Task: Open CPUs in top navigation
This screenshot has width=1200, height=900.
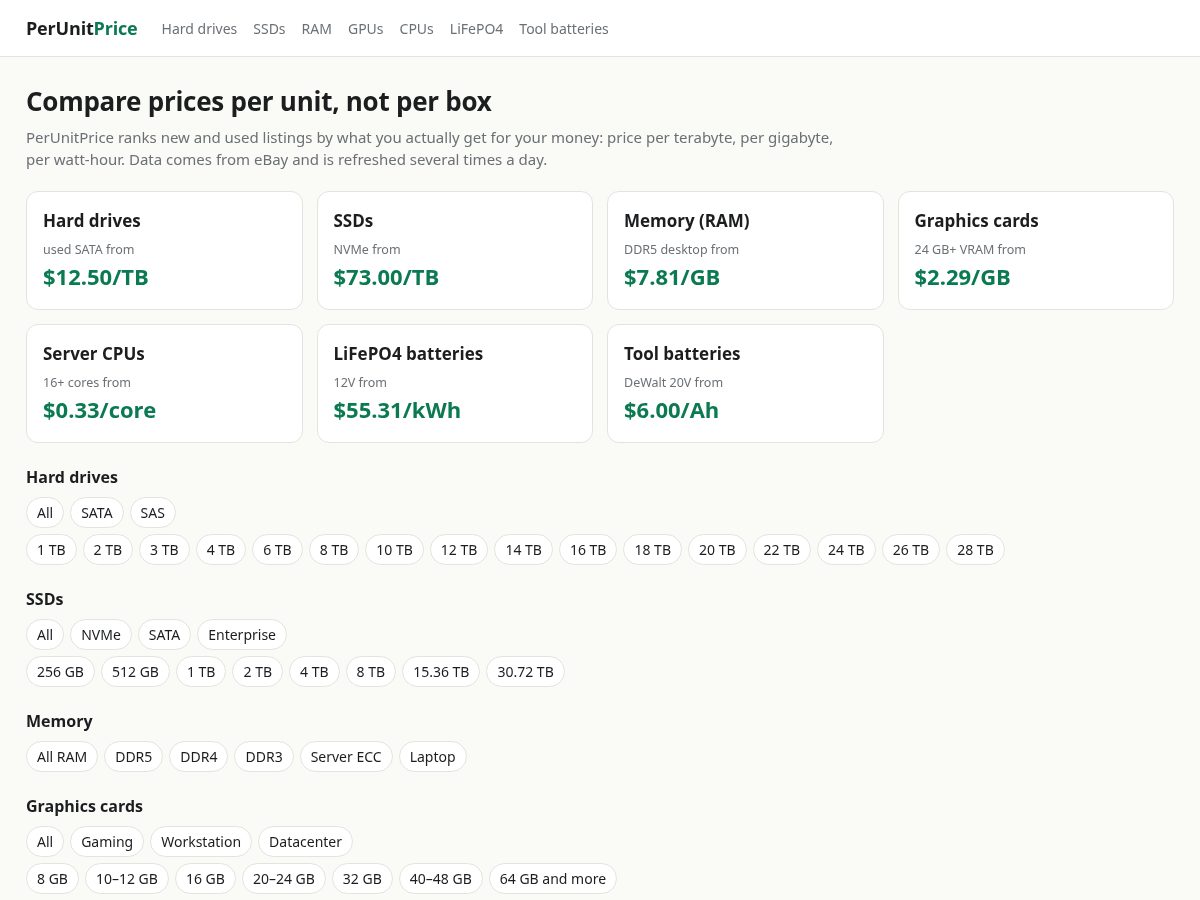Action: 416,29
